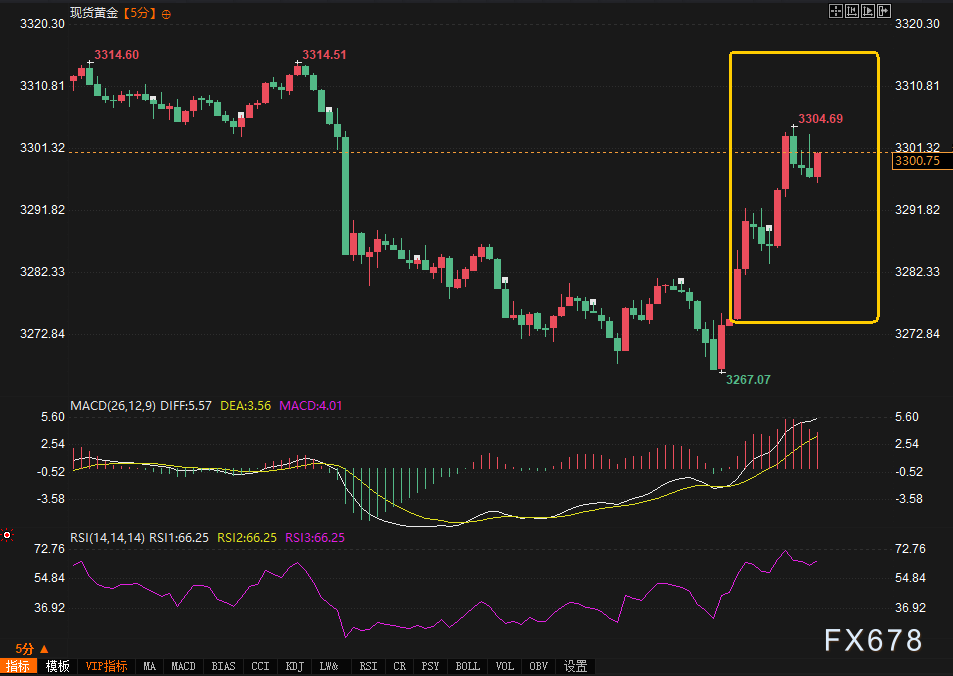Open the 设置 settings button
This screenshot has height=676, width=953.
575,666
